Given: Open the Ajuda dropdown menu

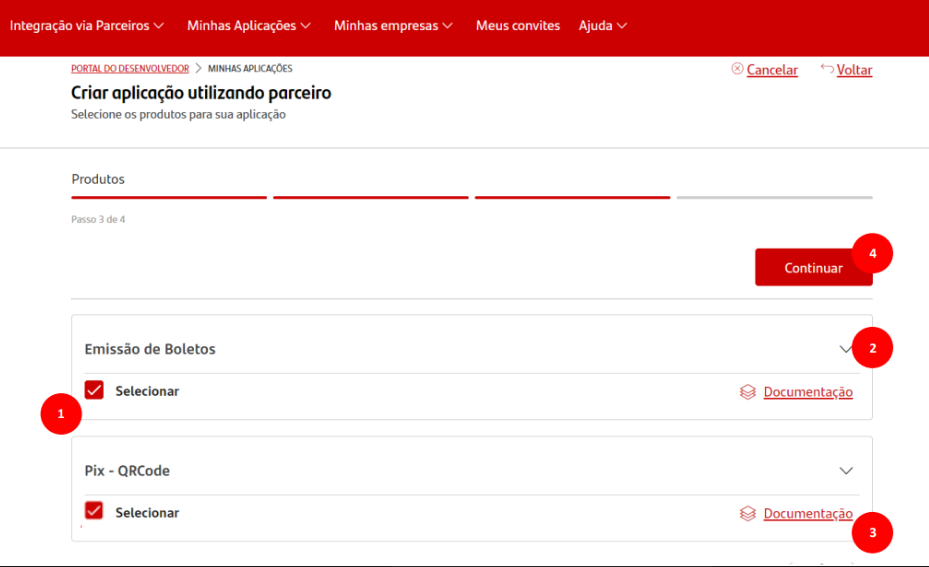Looking at the screenshot, I should (603, 25).
